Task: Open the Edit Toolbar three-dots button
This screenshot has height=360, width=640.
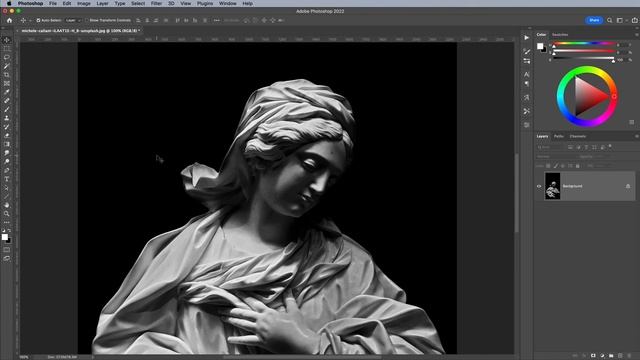Action: pyautogui.click(x=7, y=222)
